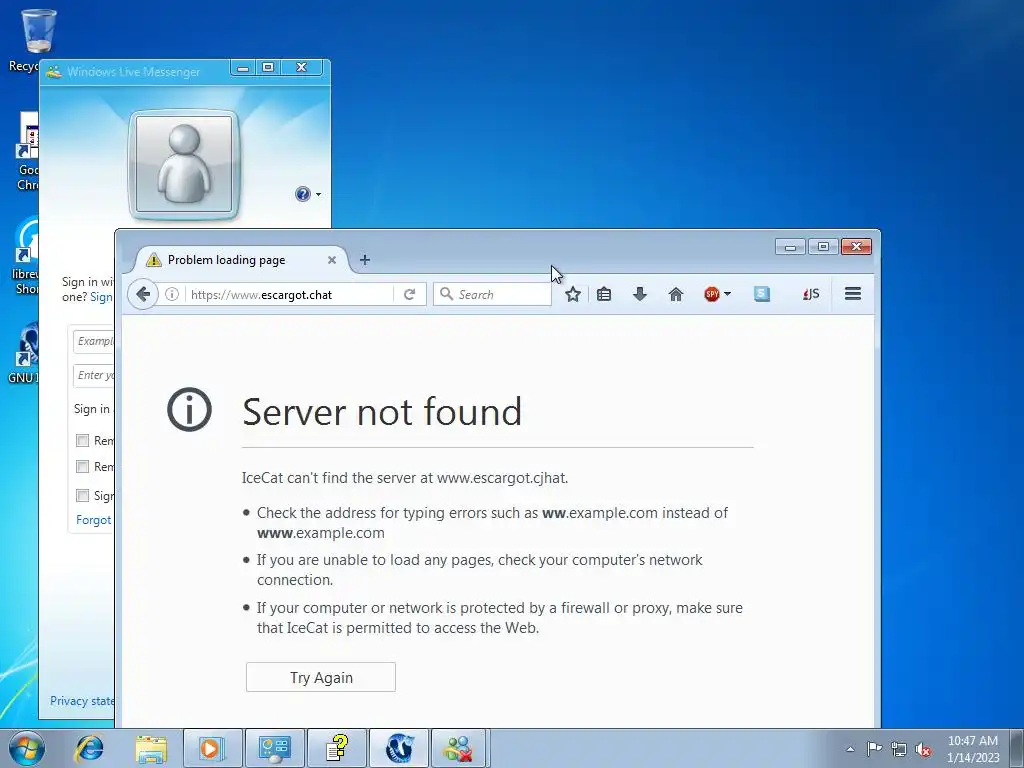This screenshot has width=1024, height=768.
Task: Reload the page with the refresh icon
Action: 409,295
